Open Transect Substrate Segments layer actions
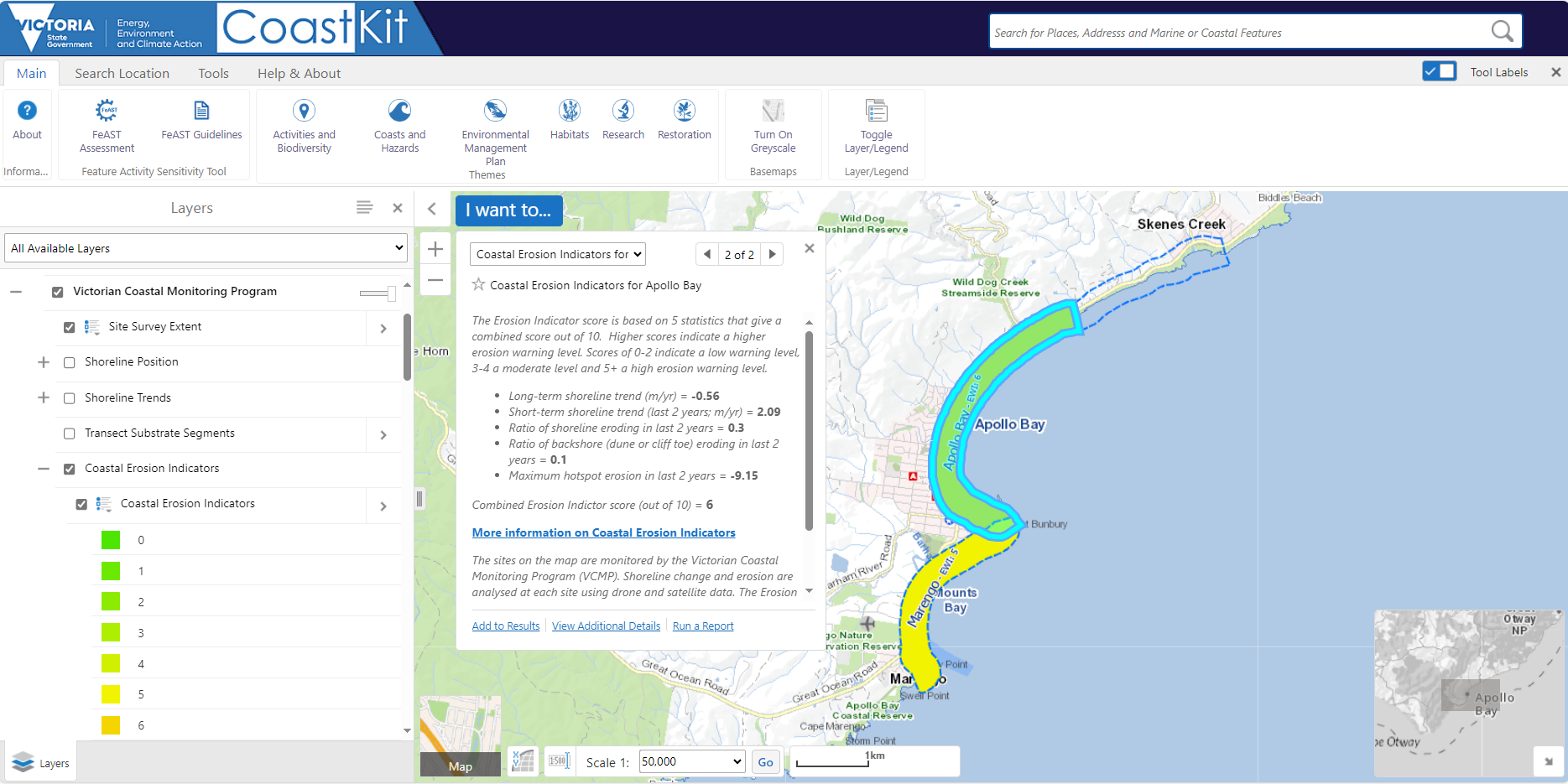The width and height of the screenshot is (1568, 784). (x=383, y=434)
